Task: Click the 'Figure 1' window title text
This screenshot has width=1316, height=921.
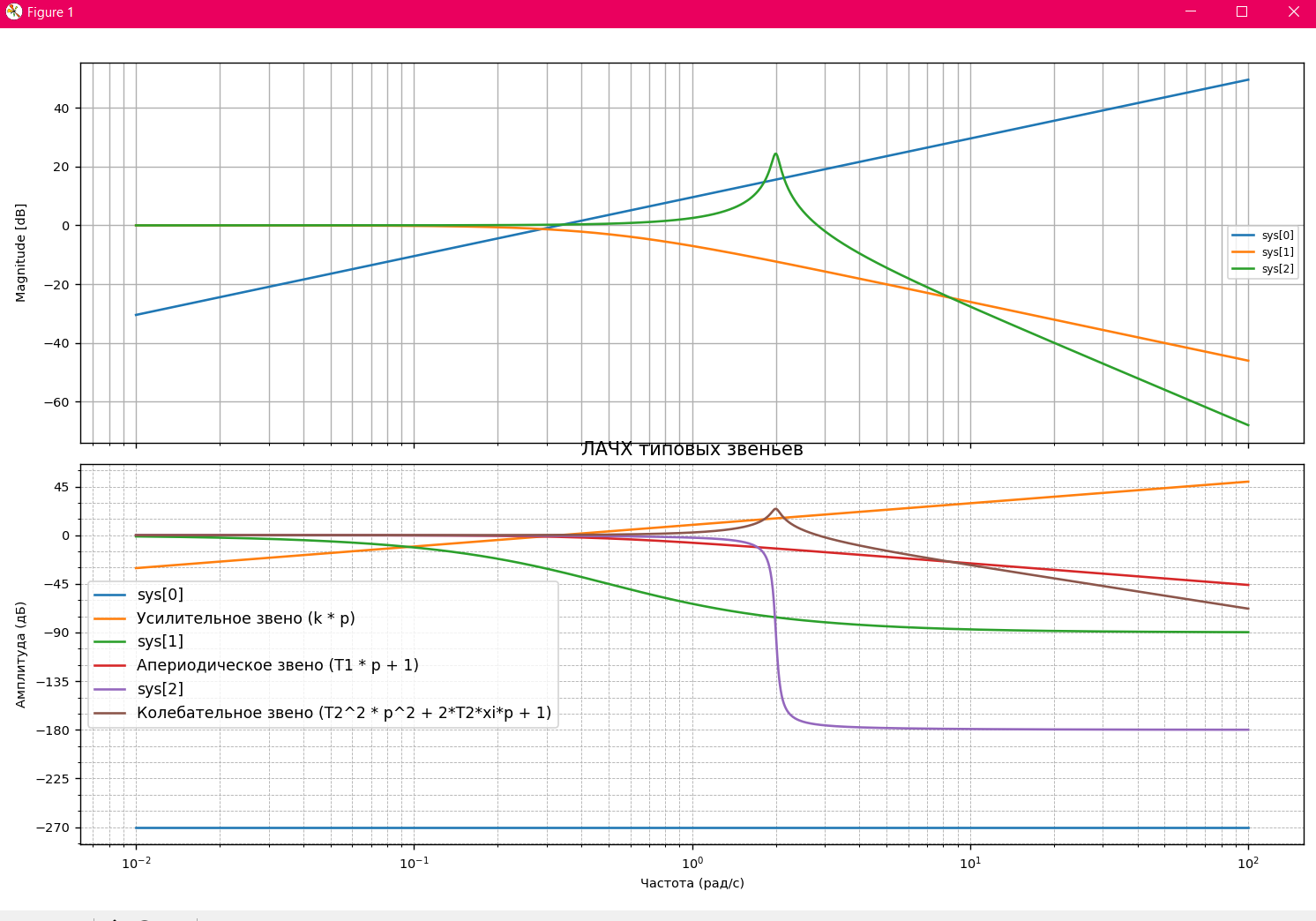Action: click(x=50, y=12)
